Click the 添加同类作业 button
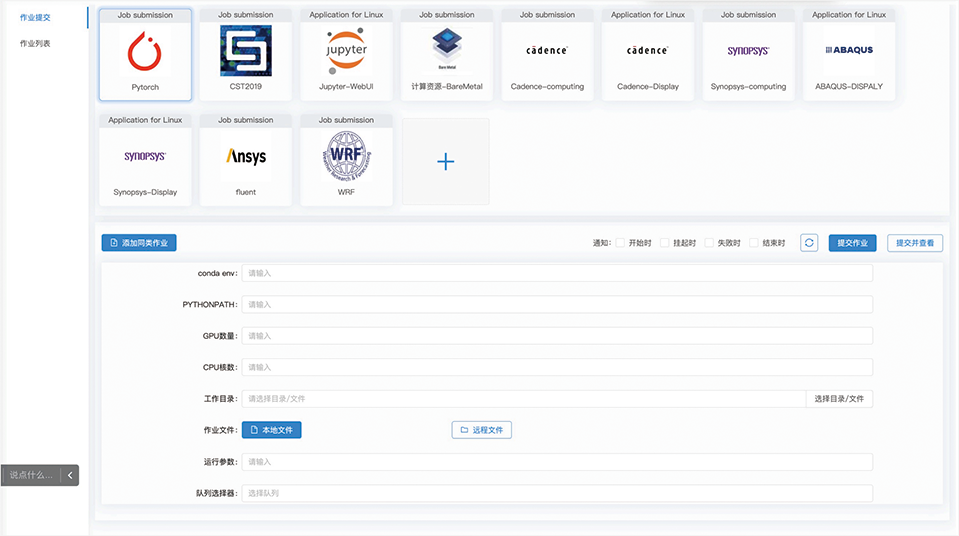The image size is (959, 536). (139, 243)
